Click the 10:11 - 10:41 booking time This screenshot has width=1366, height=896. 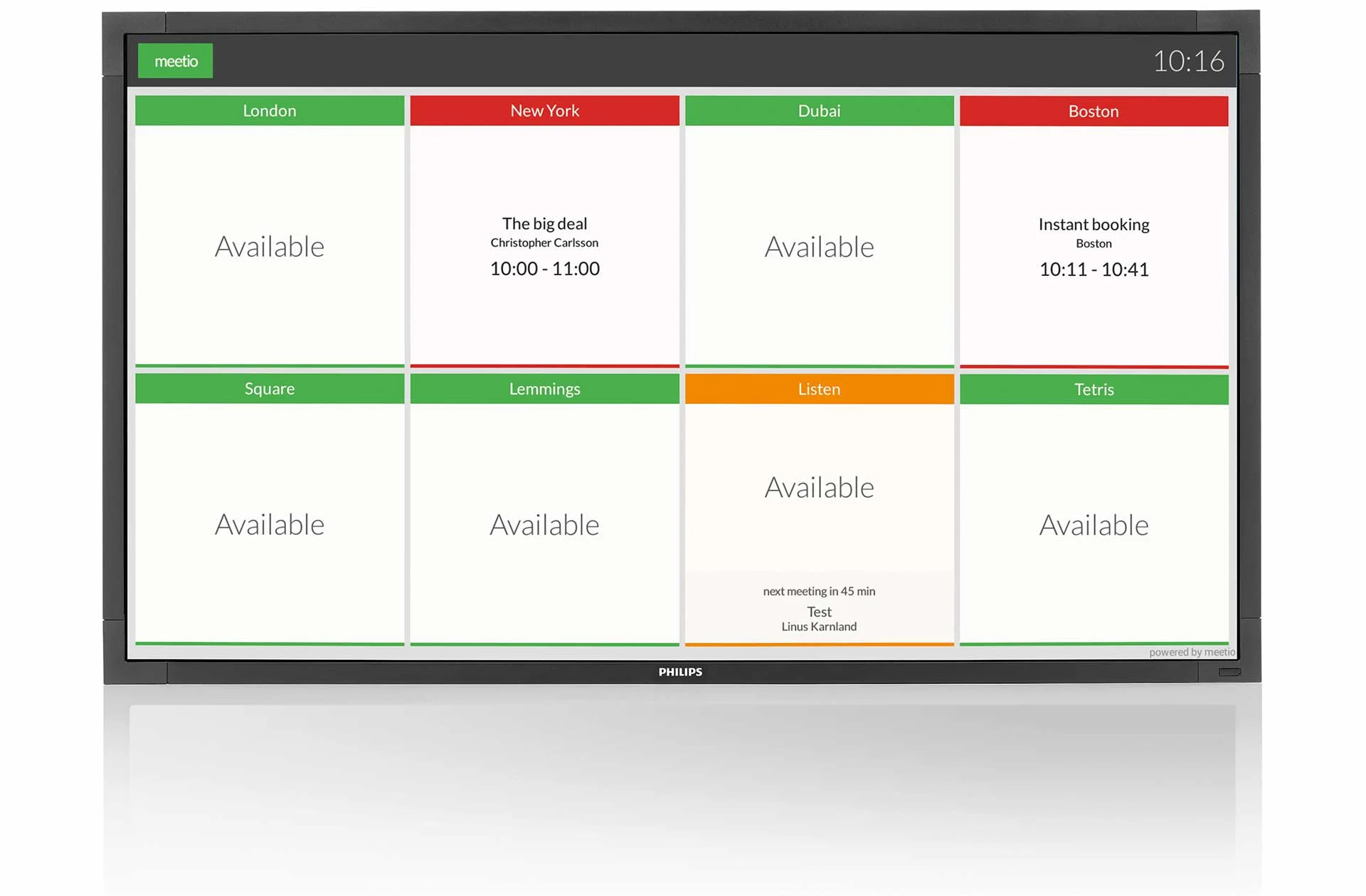1094,270
